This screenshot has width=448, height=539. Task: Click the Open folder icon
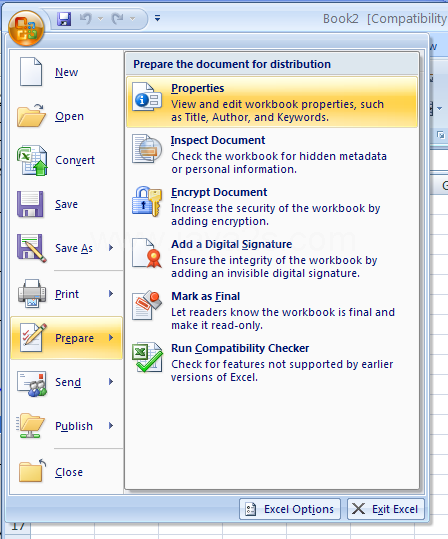(x=31, y=115)
